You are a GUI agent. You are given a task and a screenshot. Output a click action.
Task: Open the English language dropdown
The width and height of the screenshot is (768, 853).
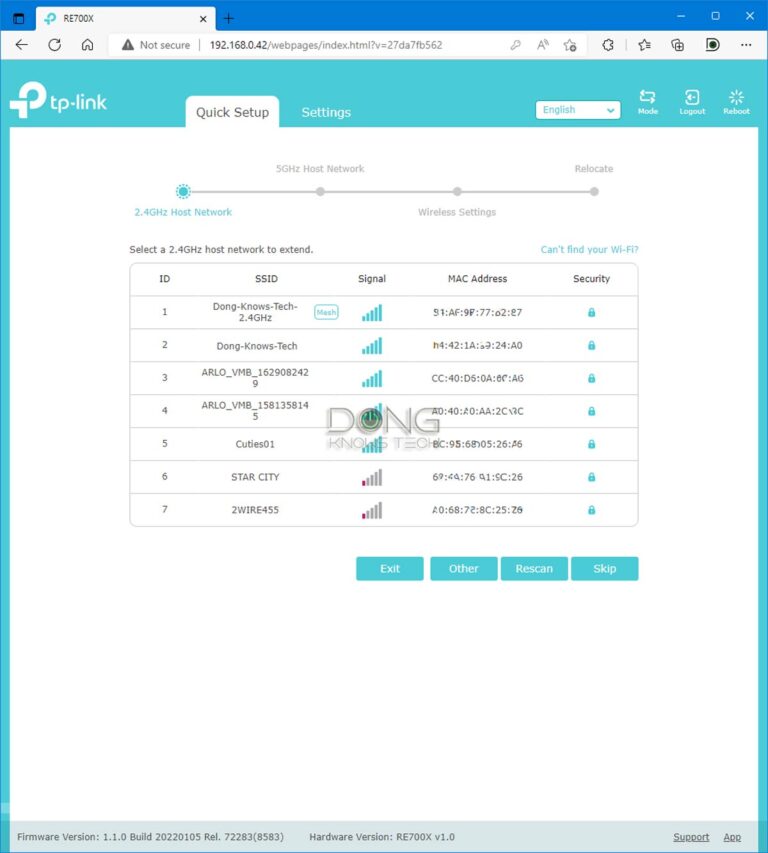(x=578, y=110)
